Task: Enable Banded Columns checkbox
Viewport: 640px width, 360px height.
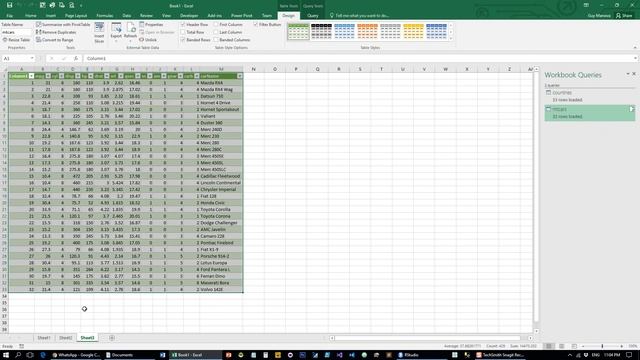Action: 216,40
